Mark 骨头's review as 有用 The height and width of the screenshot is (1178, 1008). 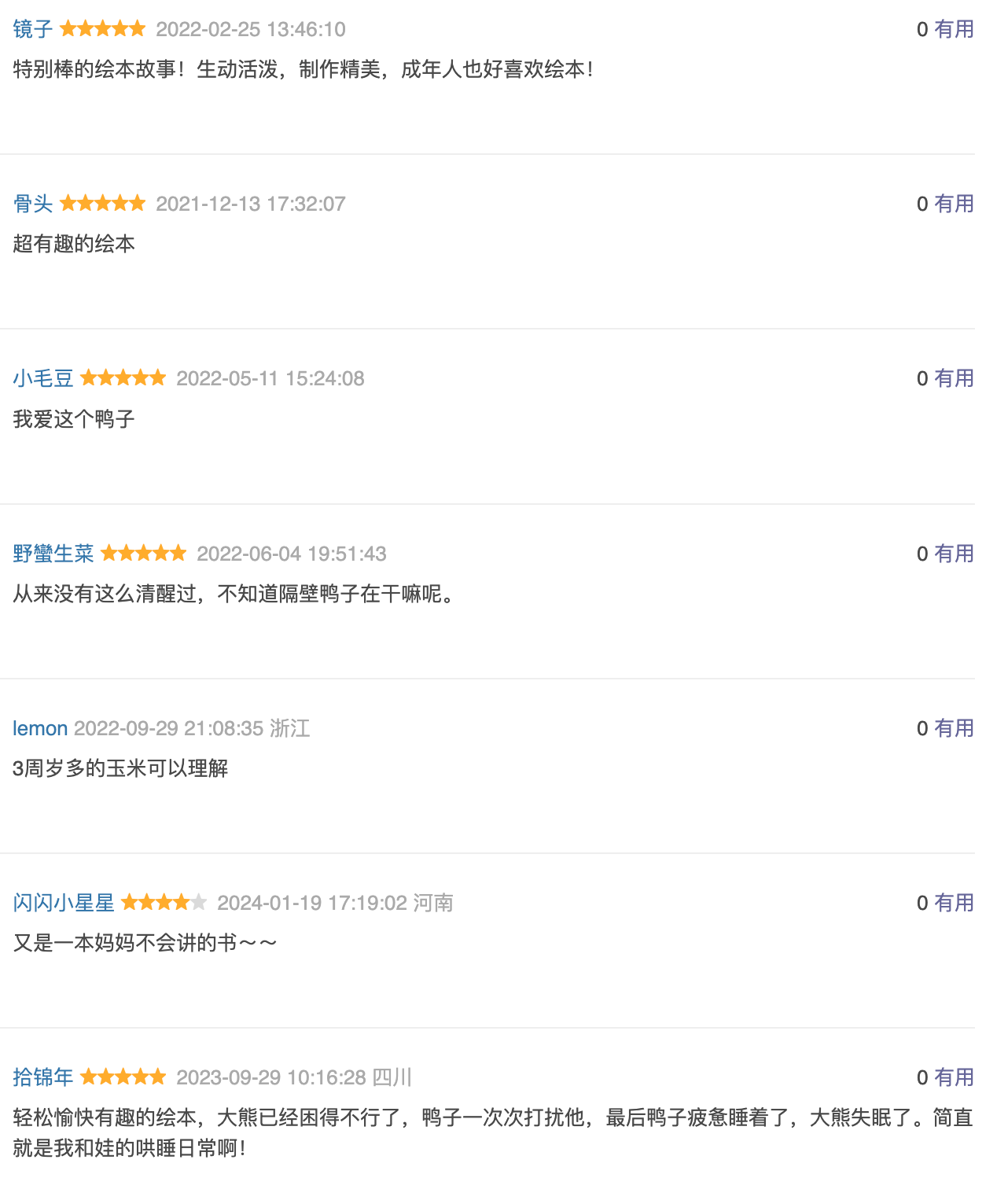954,204
